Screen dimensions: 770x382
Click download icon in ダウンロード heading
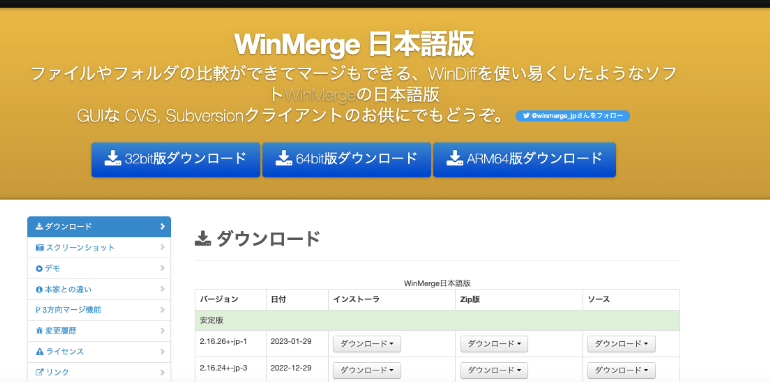point(203,239)
